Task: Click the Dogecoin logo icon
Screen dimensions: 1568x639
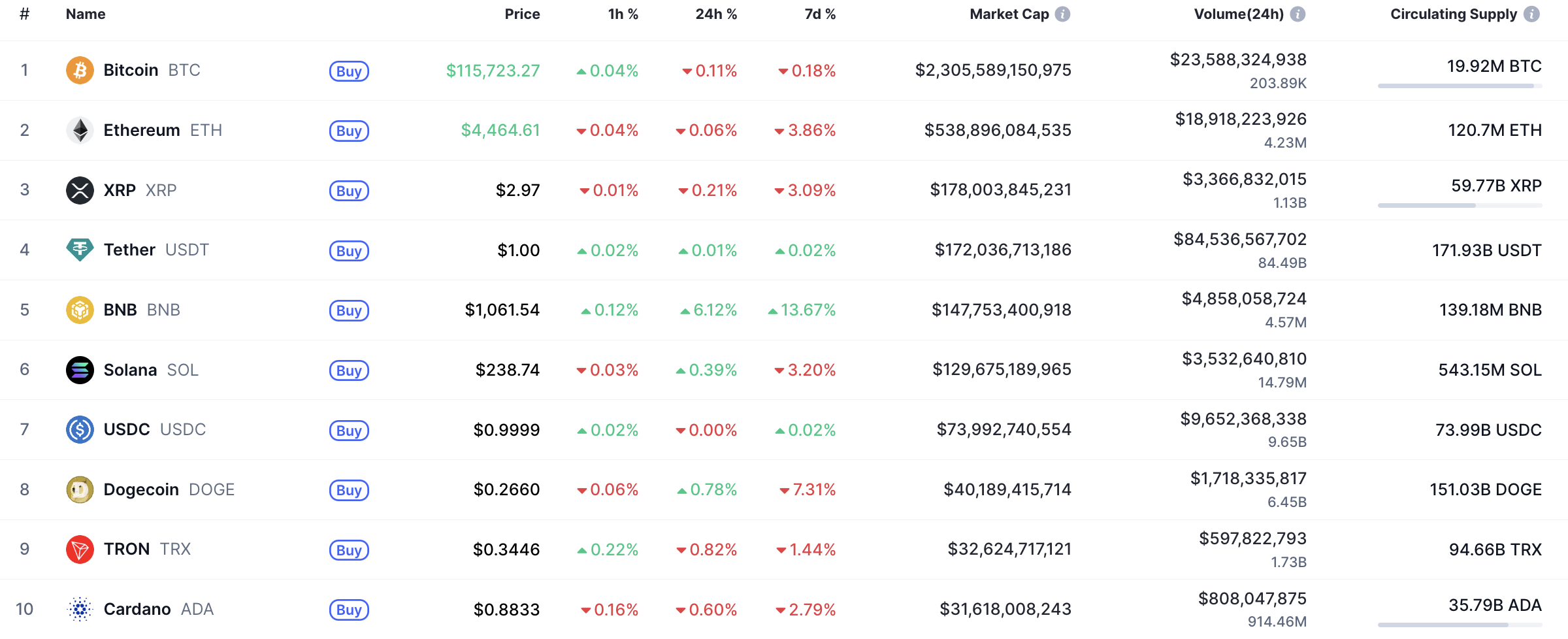Action: click(x=80, y=489)
